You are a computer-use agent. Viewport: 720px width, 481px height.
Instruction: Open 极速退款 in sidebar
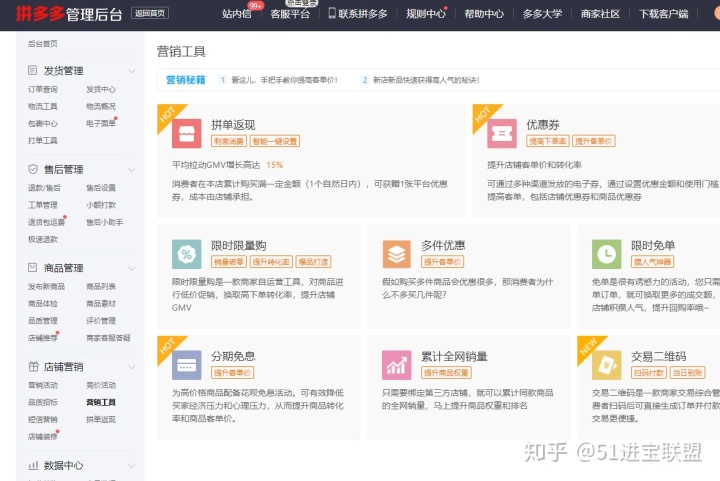pos(43,239)
